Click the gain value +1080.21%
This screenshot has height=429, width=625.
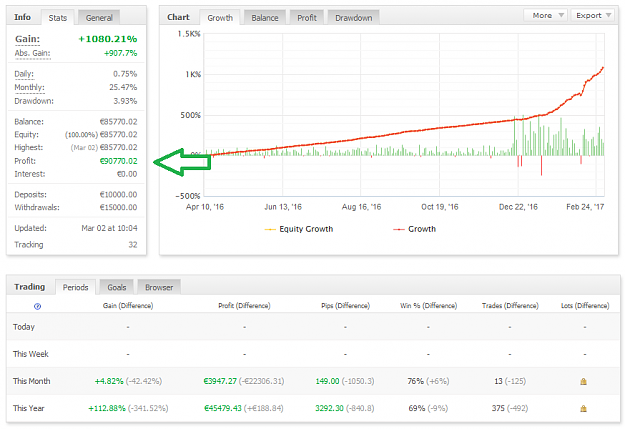[108, 39]
